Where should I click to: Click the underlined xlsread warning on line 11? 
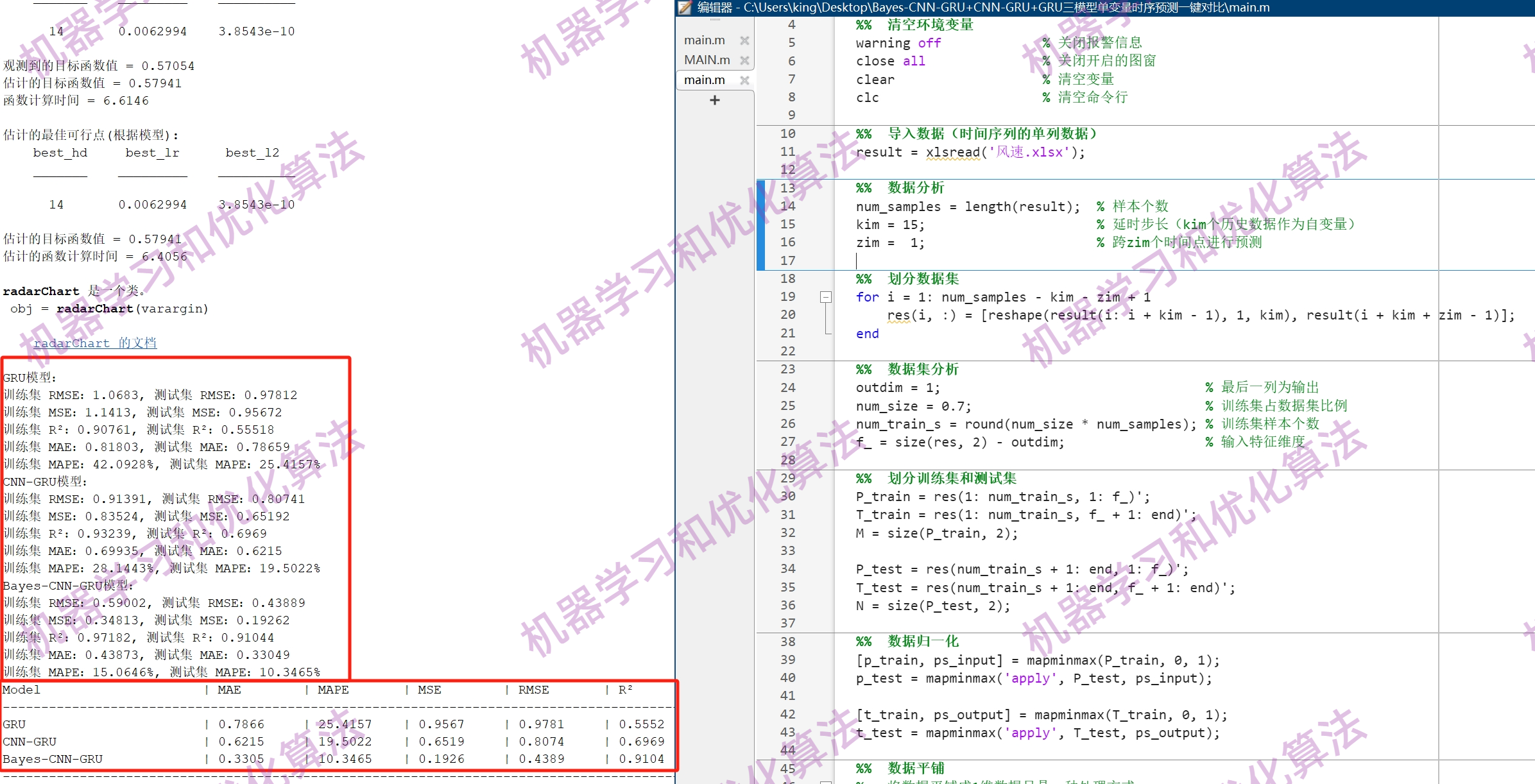tap(952, 152)
